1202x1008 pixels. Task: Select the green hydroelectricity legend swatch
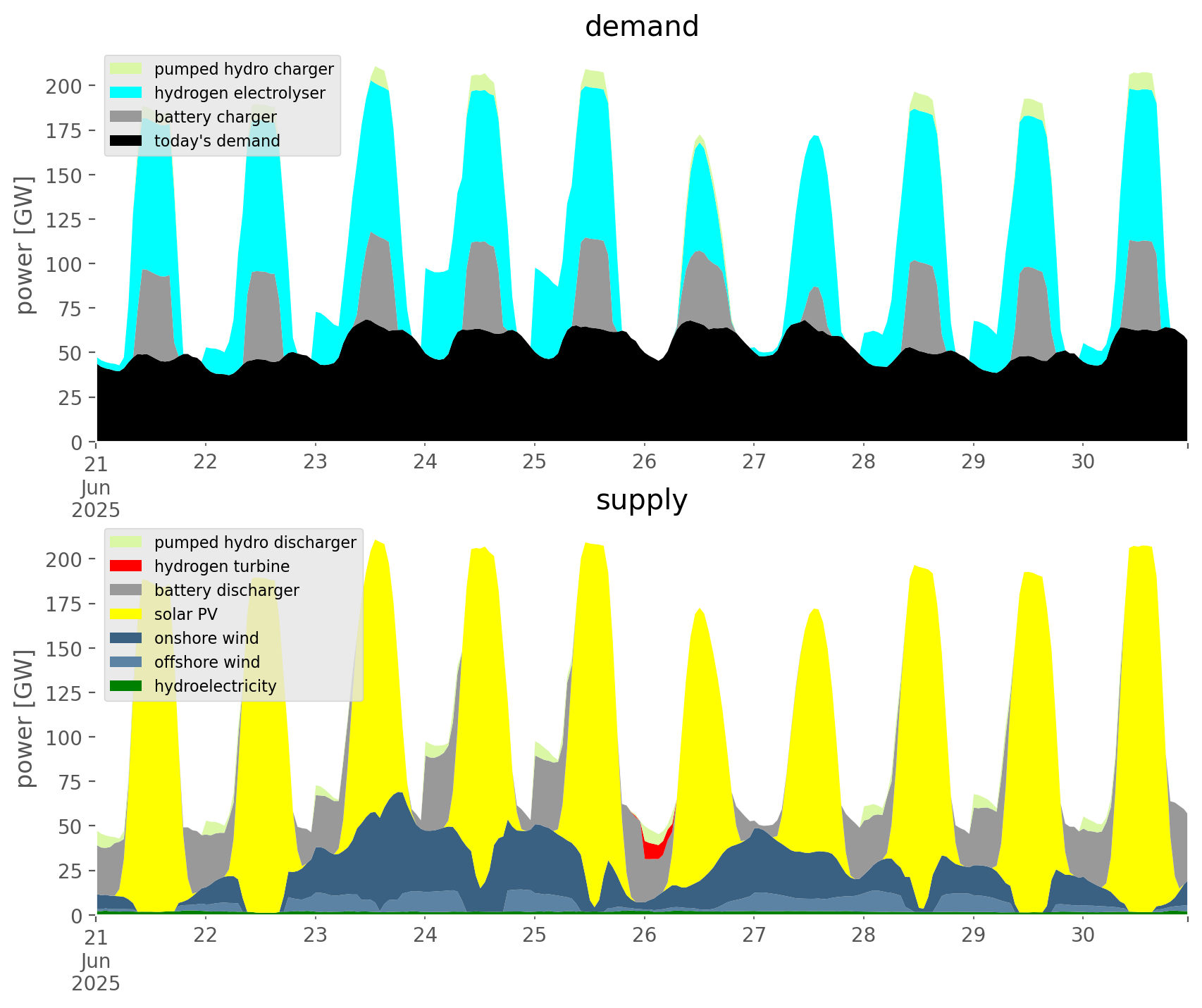point(126,686)
